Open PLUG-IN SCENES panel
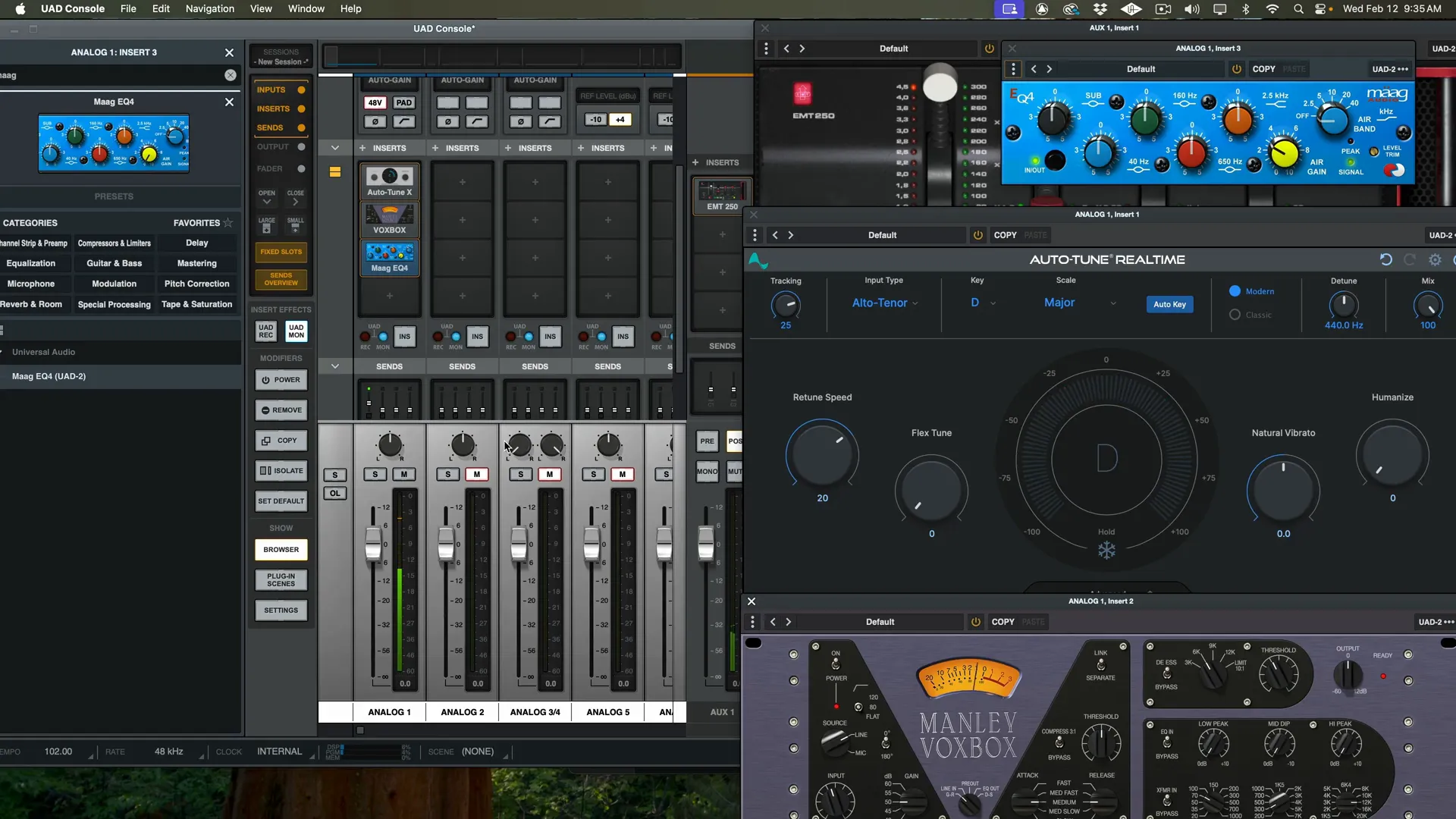This screenshot has height=819, width=1456. tap(281, 580)
